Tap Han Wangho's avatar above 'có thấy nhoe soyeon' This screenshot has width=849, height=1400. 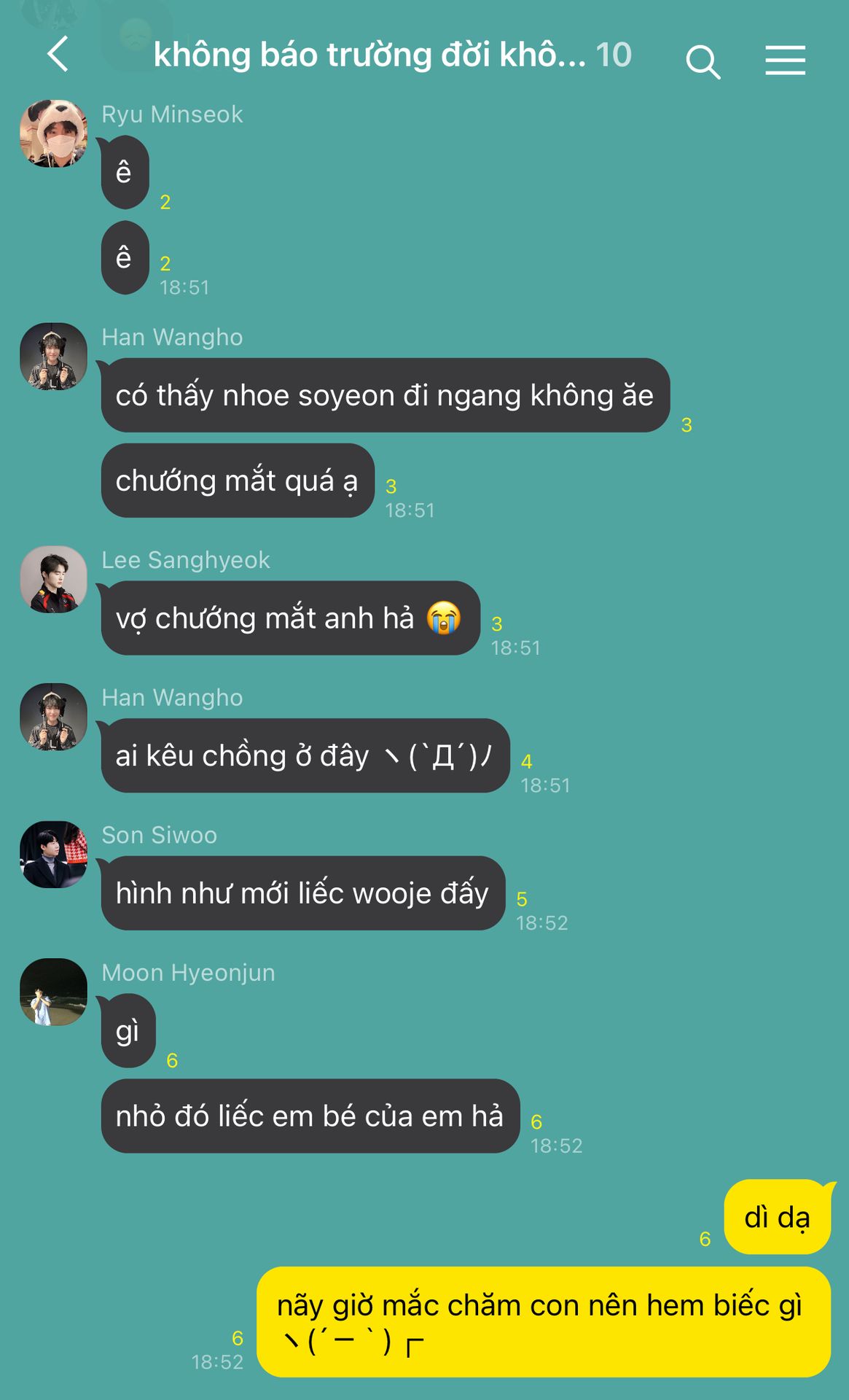53,357
